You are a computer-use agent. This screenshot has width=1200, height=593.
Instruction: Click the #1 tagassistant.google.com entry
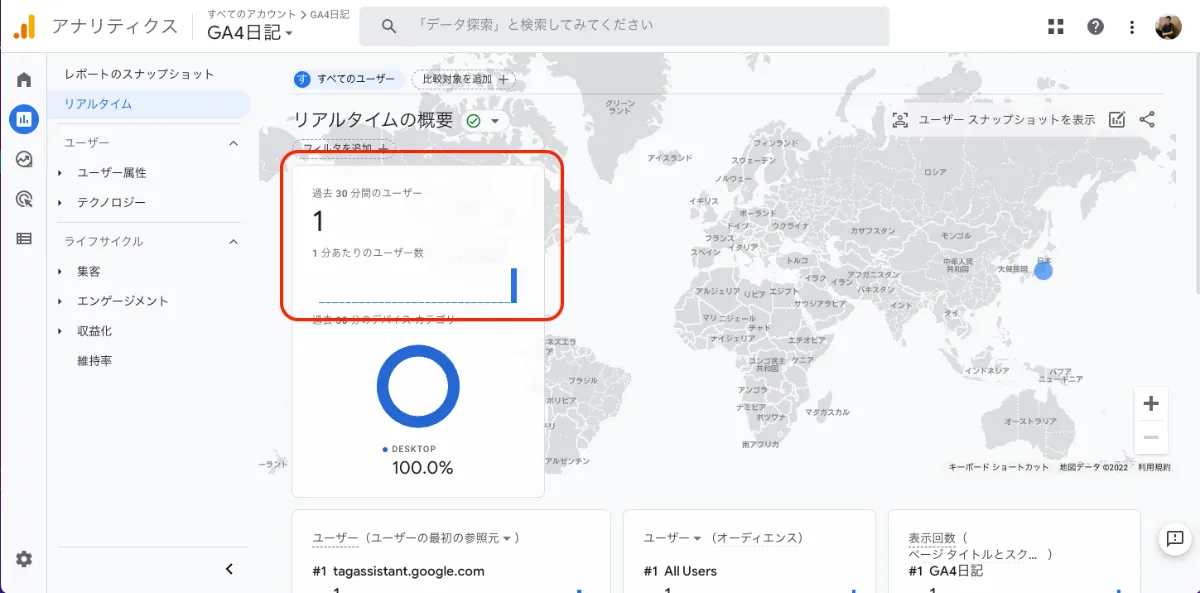(399, 571)
